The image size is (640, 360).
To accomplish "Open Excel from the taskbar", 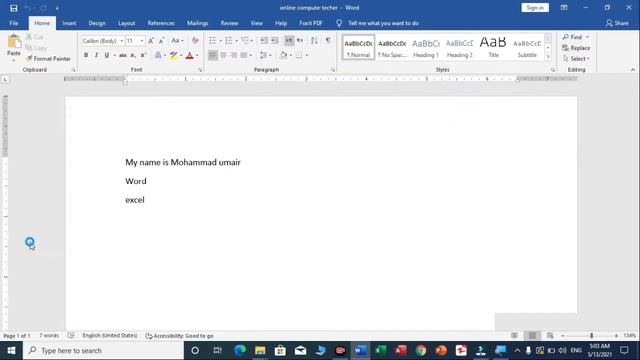I will coord(380,350).
